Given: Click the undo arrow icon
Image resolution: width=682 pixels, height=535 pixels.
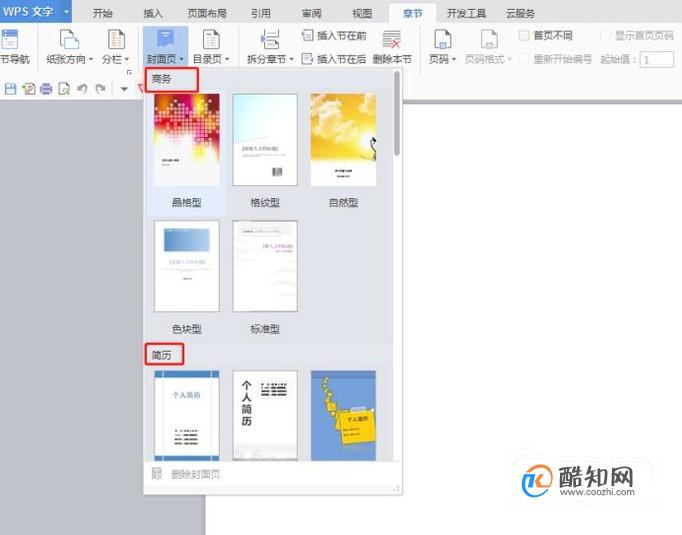Looking at the screenshot, I should click(x=82, y=89).
